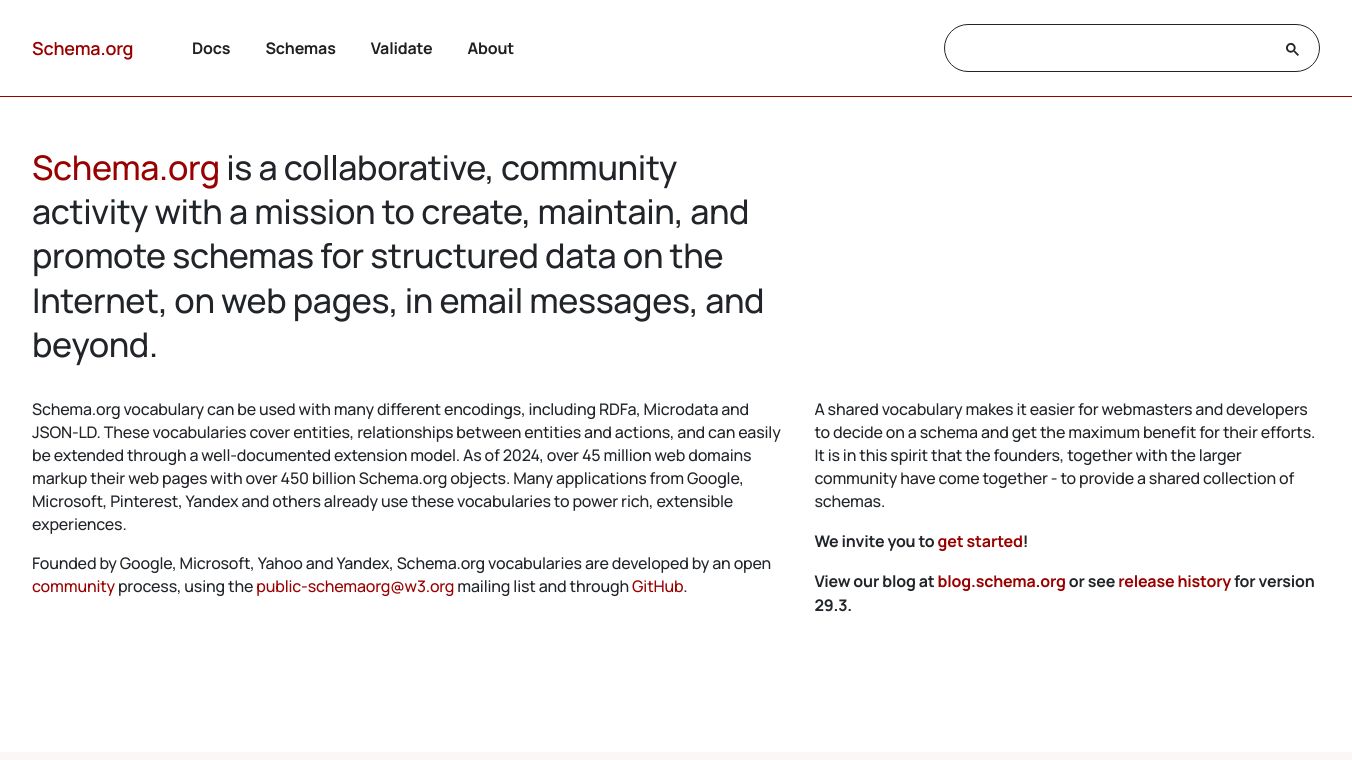Screen dimensions: 1352x760
Task: Follow the 'get started' link
Action: coord(980,542)
